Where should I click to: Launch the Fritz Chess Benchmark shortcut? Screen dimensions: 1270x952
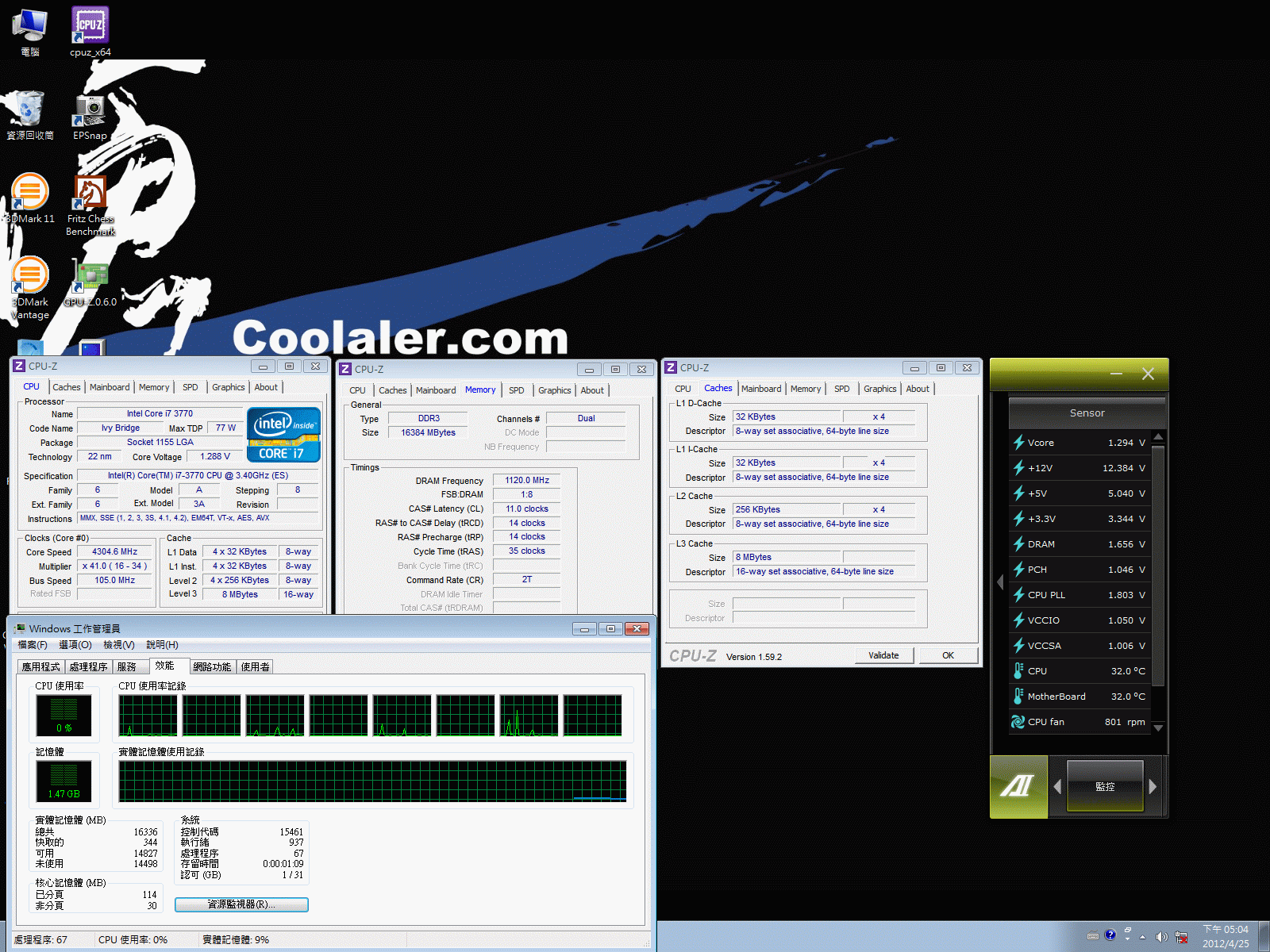tap(90, 205)
